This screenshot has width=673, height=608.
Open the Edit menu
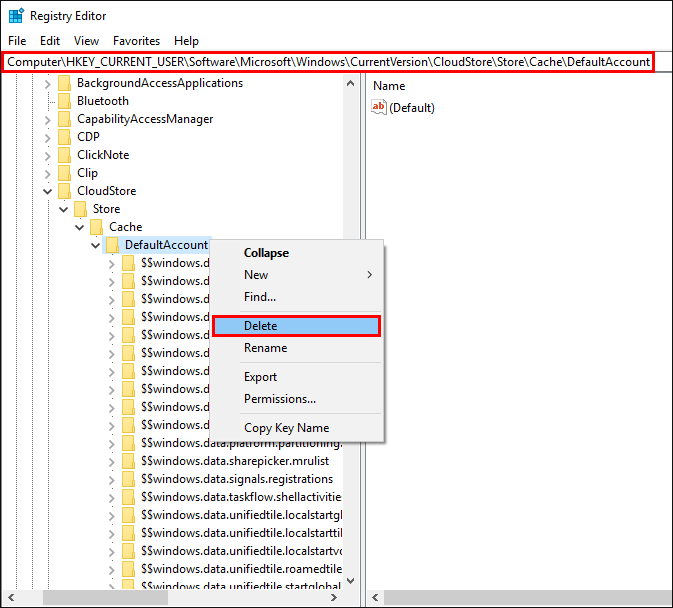pos(50,41)
